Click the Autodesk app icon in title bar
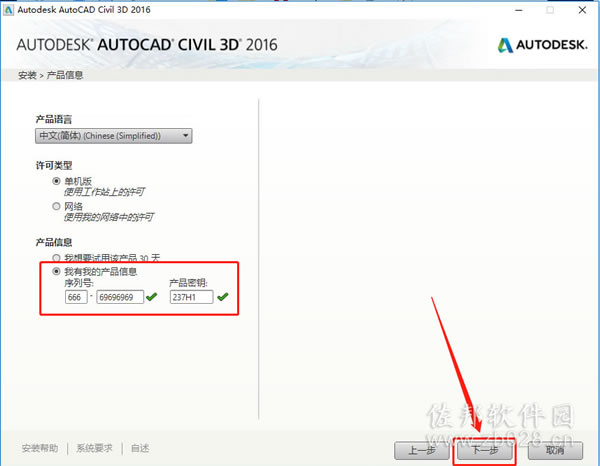Screen dimensions: 600x466 tap(8, 10)
